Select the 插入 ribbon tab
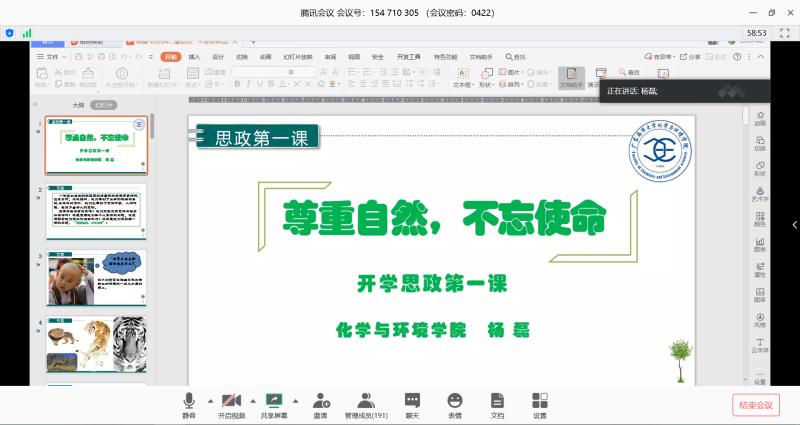Viewport: 800px width, 425px height. pyautogui.click(x=194, y=57)
